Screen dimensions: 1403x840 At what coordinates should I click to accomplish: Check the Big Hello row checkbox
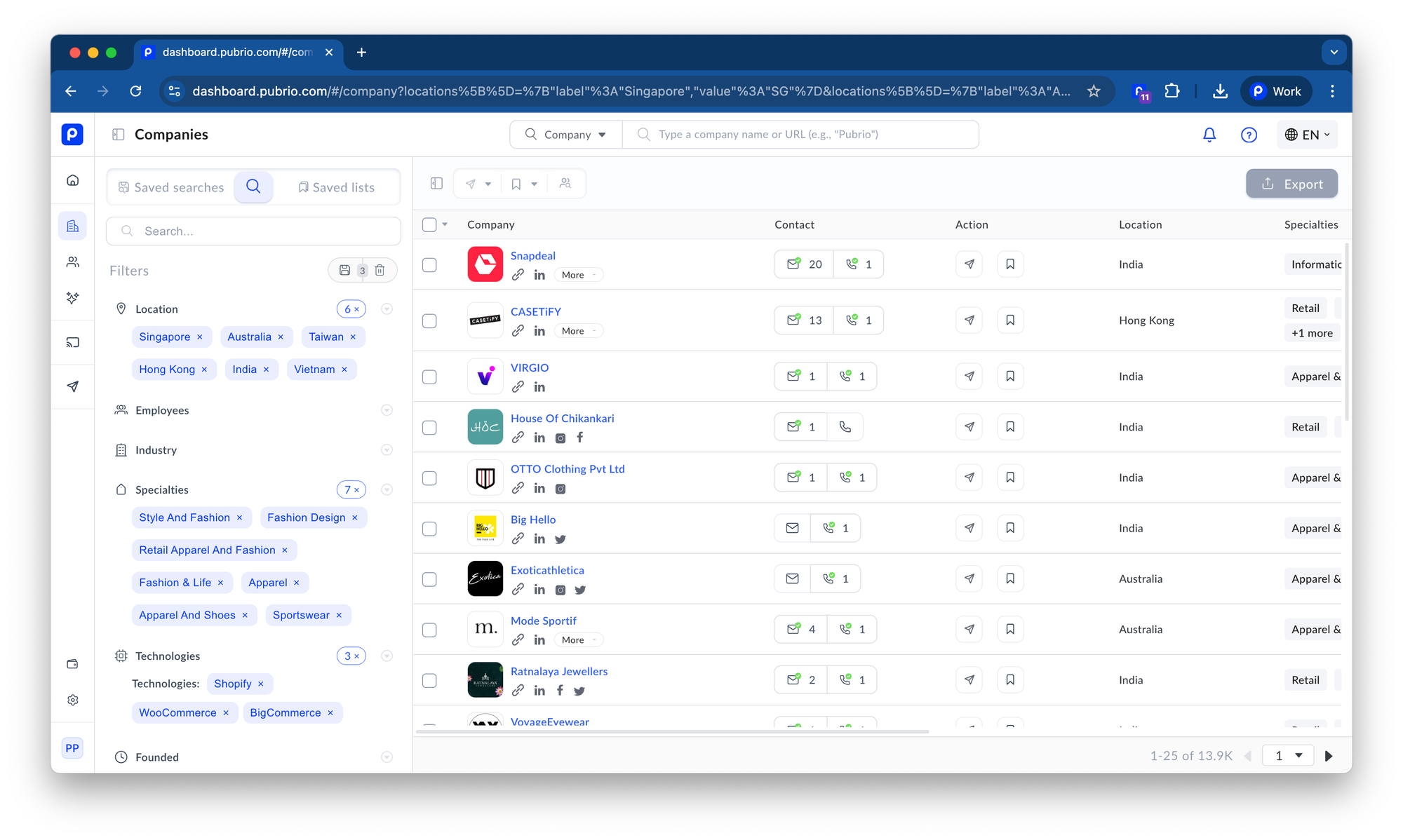[x=429, y=529]
